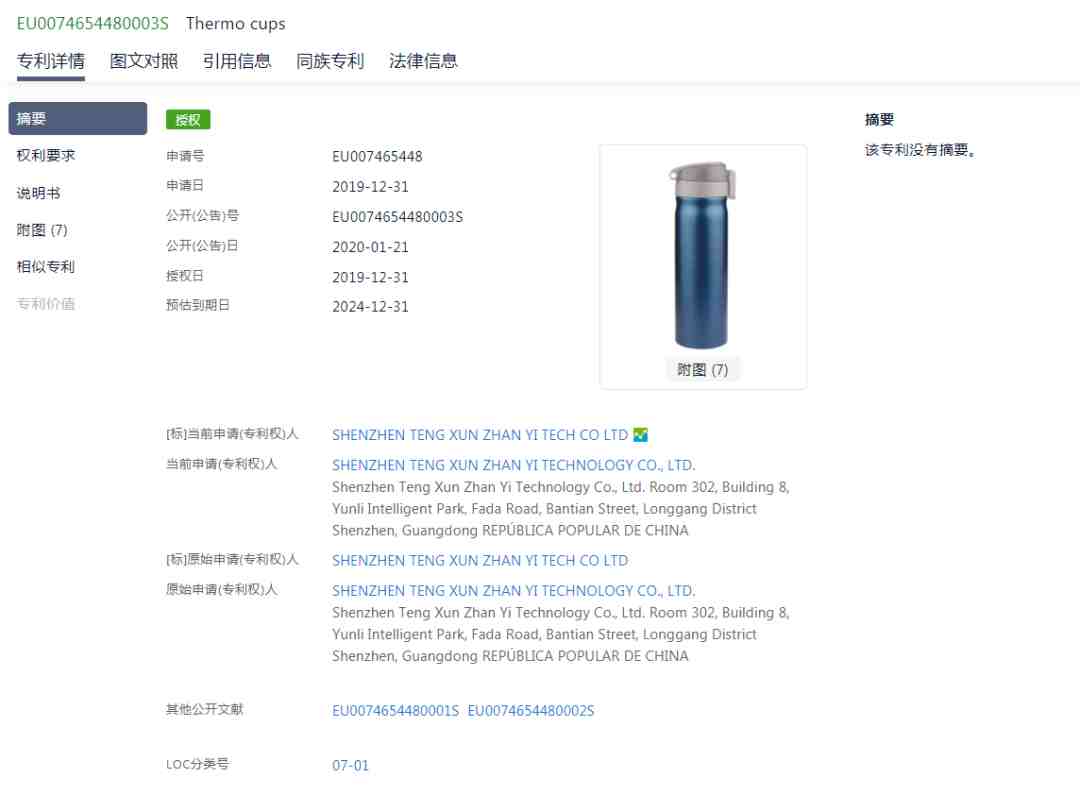Click the application date 2019-12-31

[371, 187]
